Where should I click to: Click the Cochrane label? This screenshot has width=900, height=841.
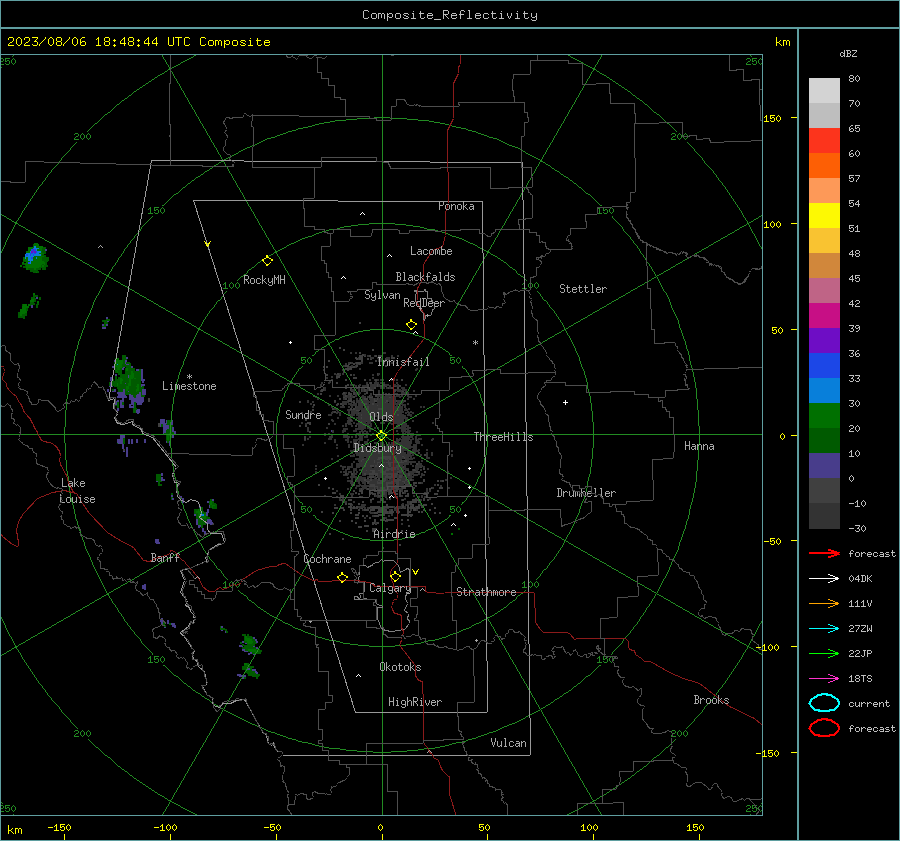click(x=327, y=559)
